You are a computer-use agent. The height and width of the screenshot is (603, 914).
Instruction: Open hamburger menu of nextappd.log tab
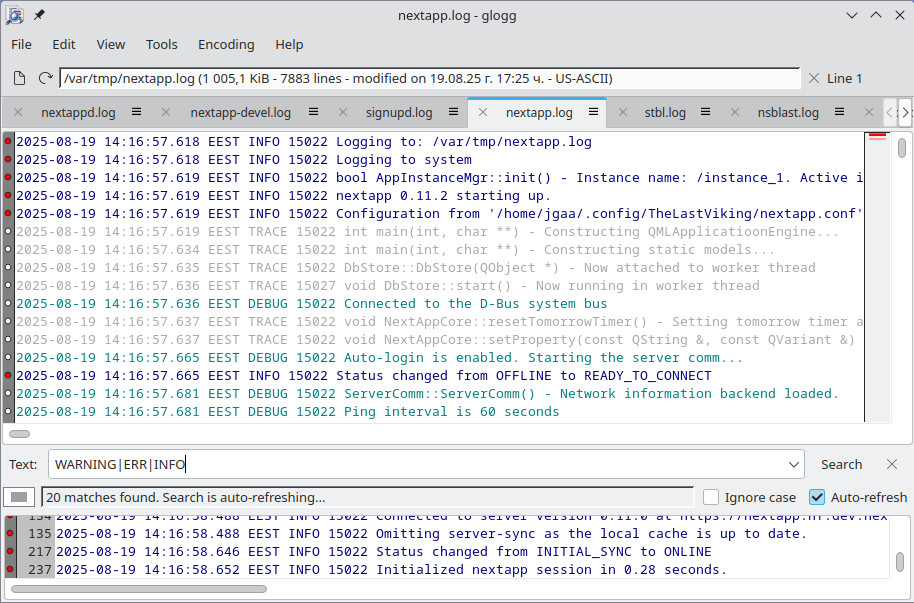pos(136,112)
